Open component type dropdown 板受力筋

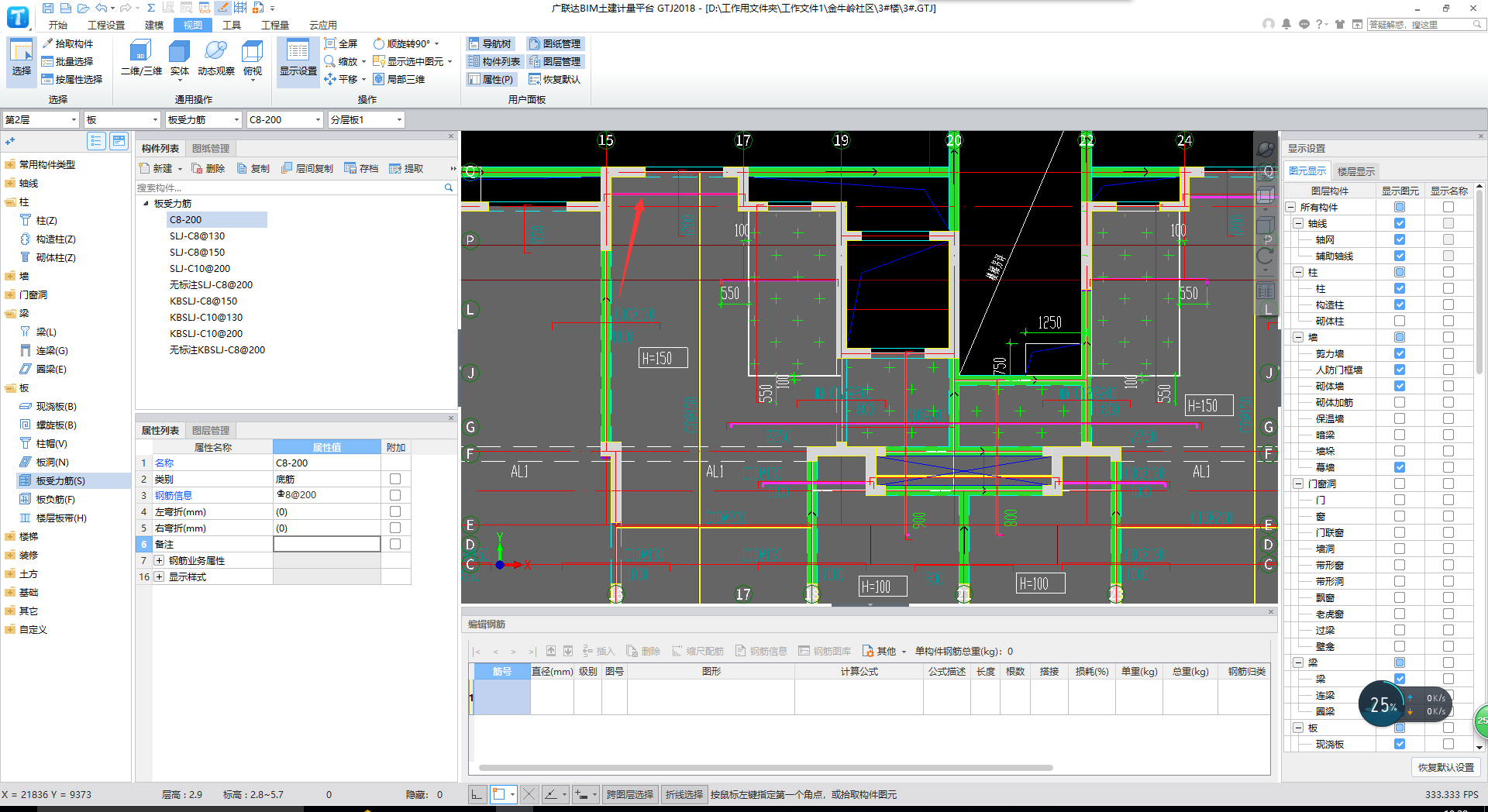coord(204,119)
